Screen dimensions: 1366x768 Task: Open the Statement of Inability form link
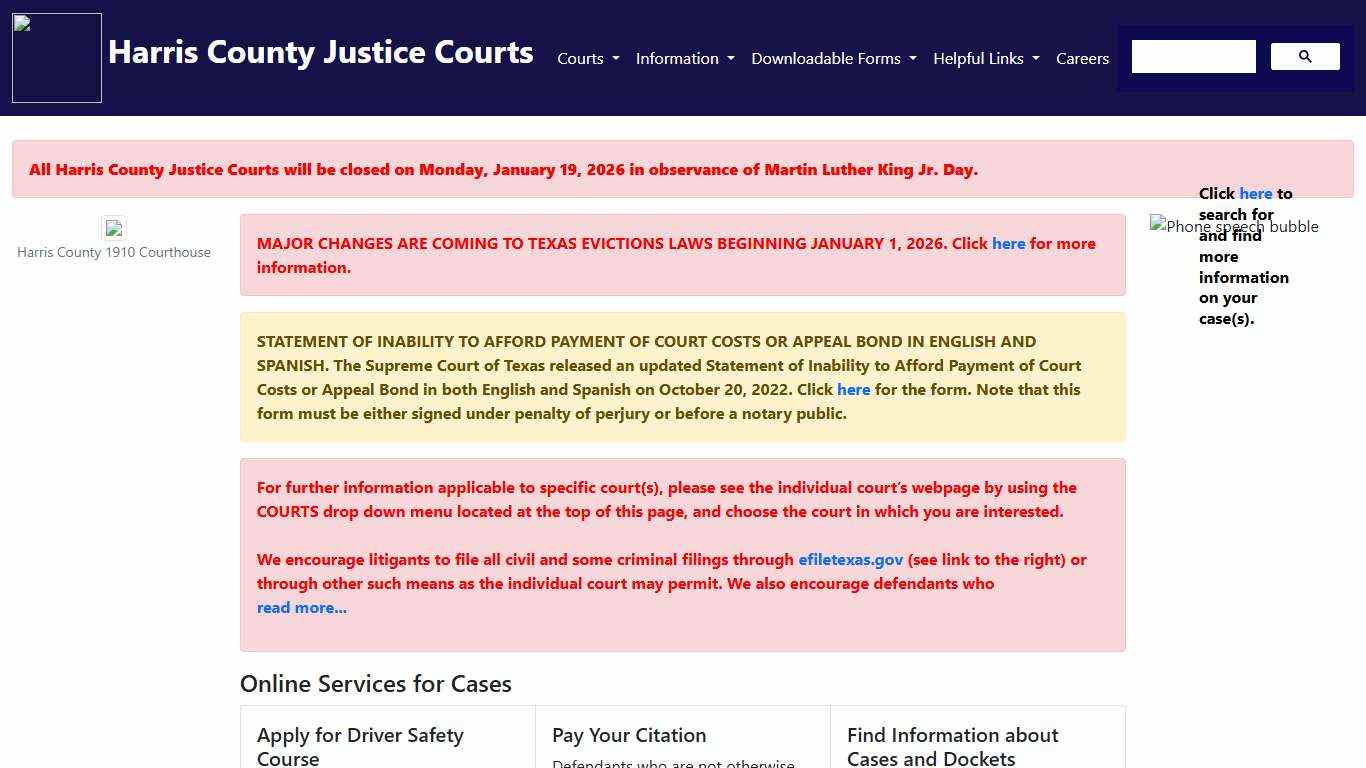point(853,389)
